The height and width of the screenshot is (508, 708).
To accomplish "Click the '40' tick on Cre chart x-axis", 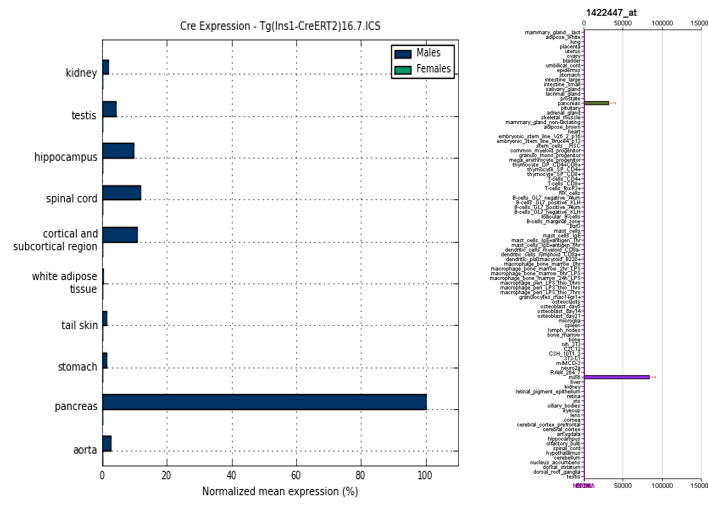I will [x=231, y=475].
